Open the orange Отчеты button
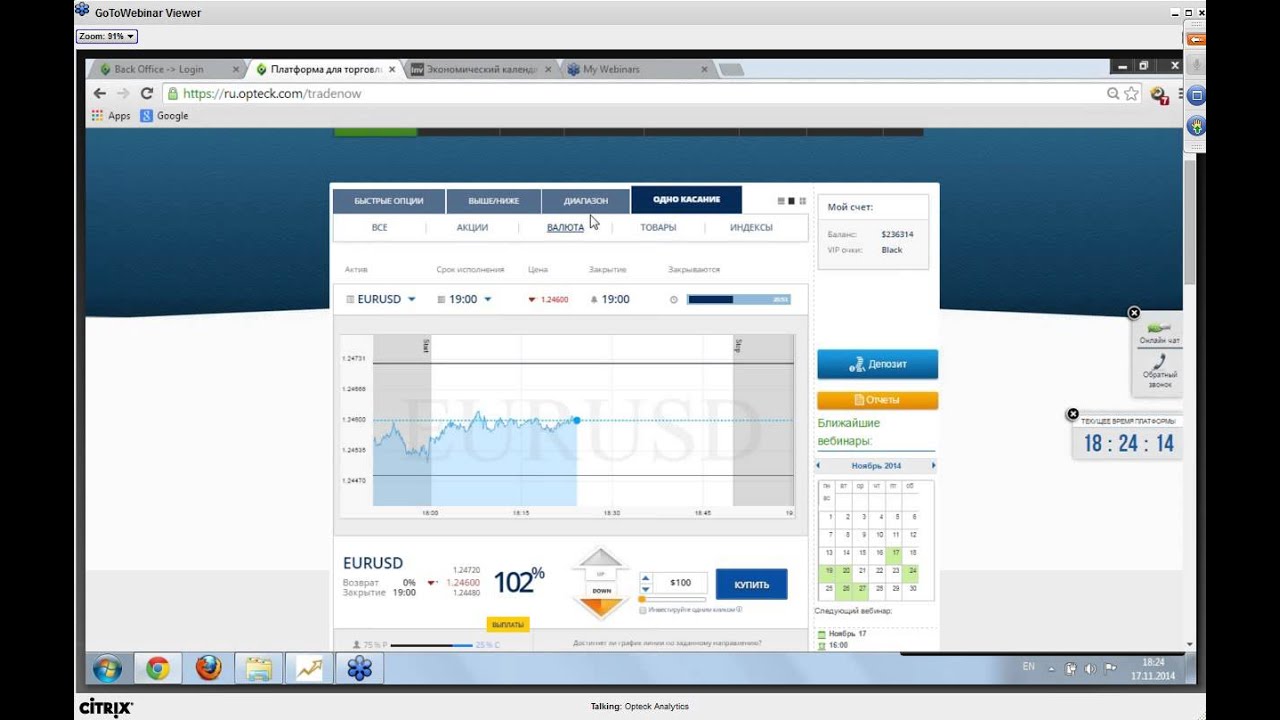 point(877,400)
